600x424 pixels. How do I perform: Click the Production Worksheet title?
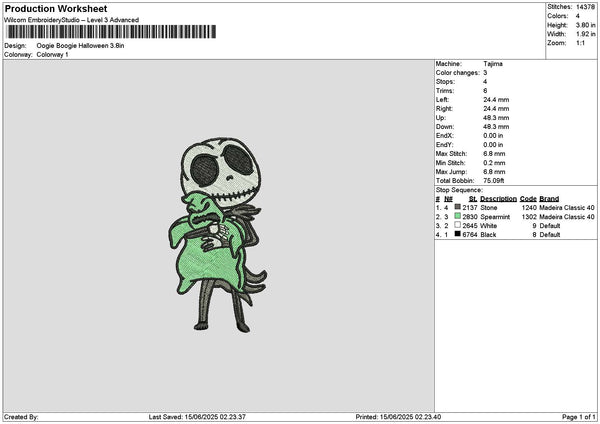click(56, 8)
